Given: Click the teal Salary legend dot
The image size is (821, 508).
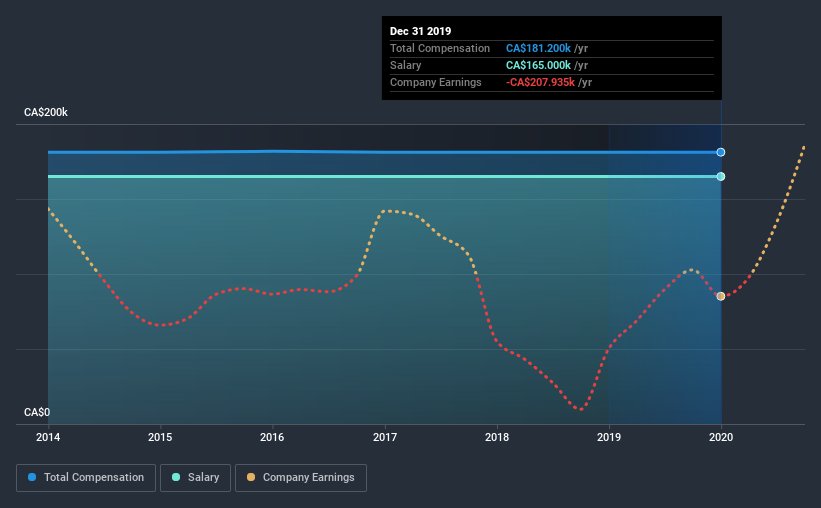Looking at the screenshot, I should tap(176, 477).
